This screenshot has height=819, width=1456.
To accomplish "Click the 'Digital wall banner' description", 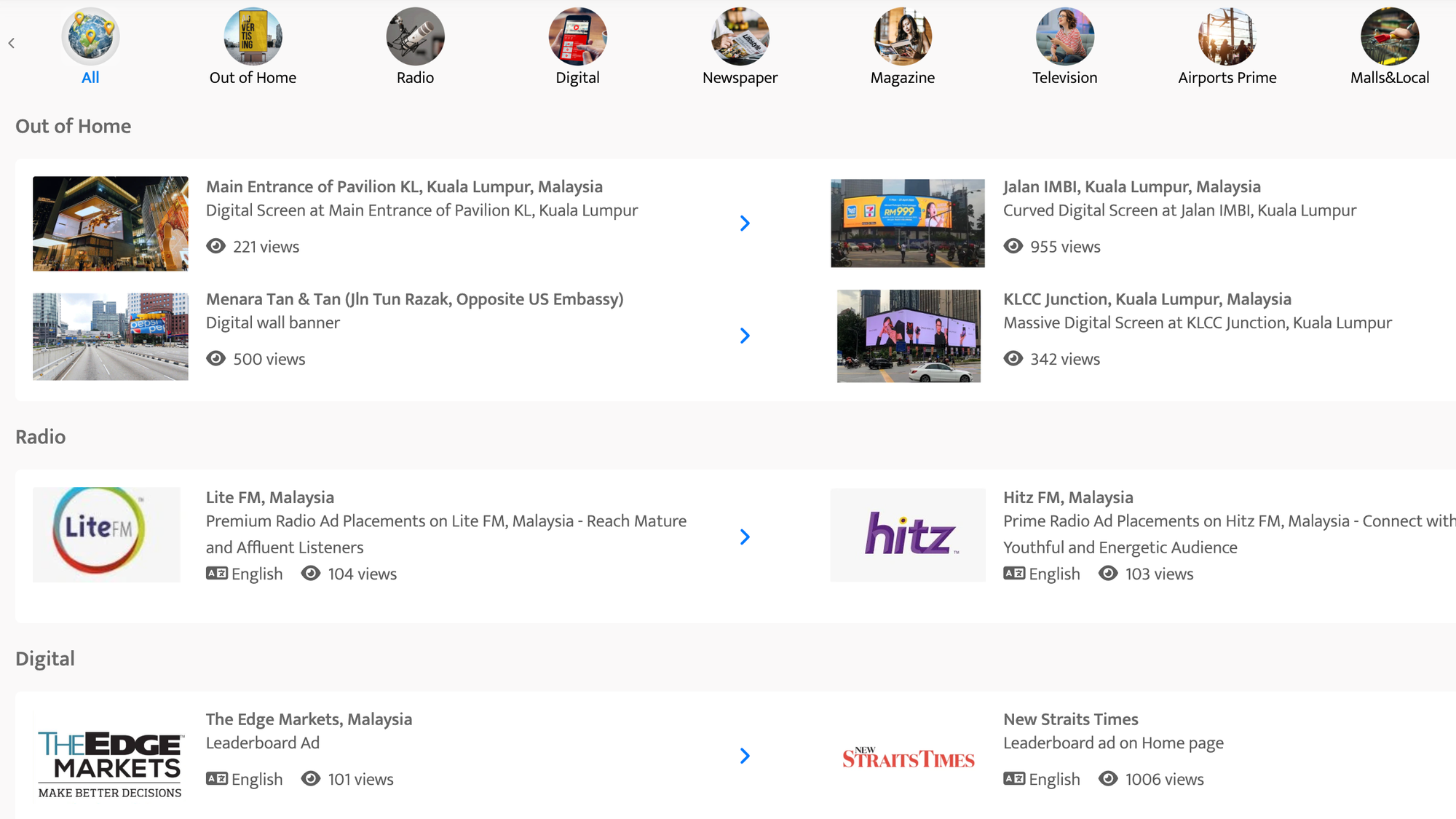I will click(x=273, y=323).
